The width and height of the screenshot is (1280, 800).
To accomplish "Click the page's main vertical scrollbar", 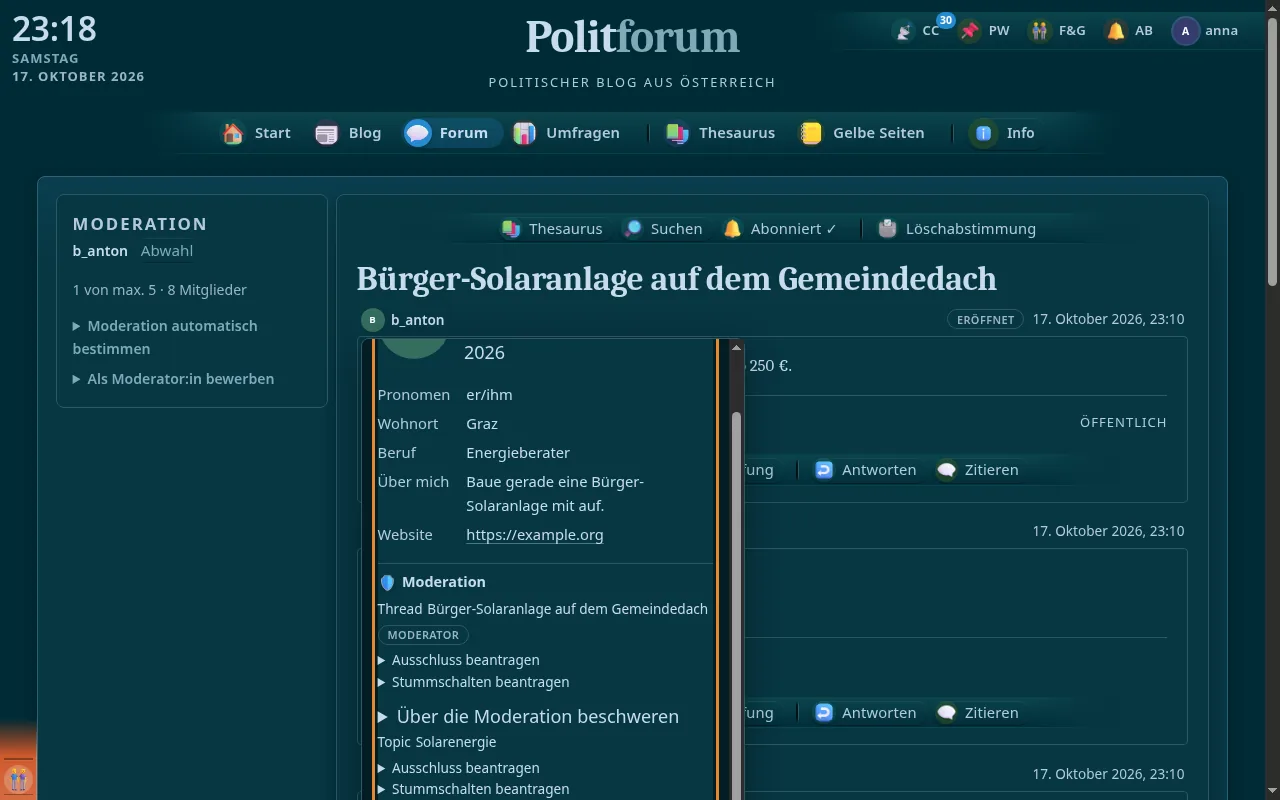I will tap(1273, 150).
